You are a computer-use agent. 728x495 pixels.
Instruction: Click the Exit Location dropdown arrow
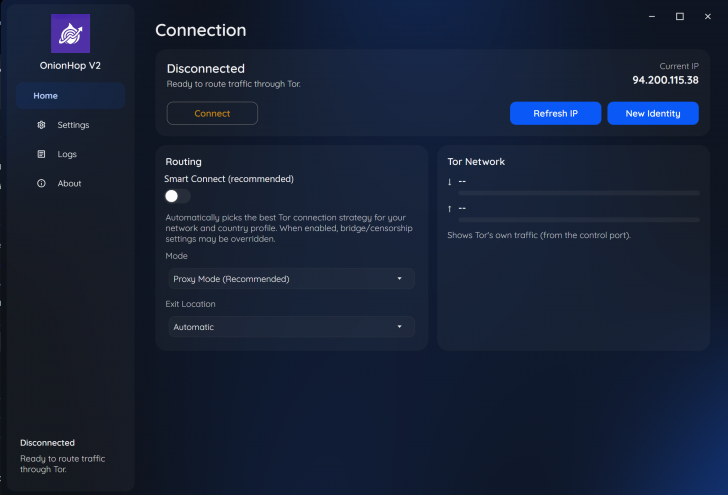(x=399, y=327)
